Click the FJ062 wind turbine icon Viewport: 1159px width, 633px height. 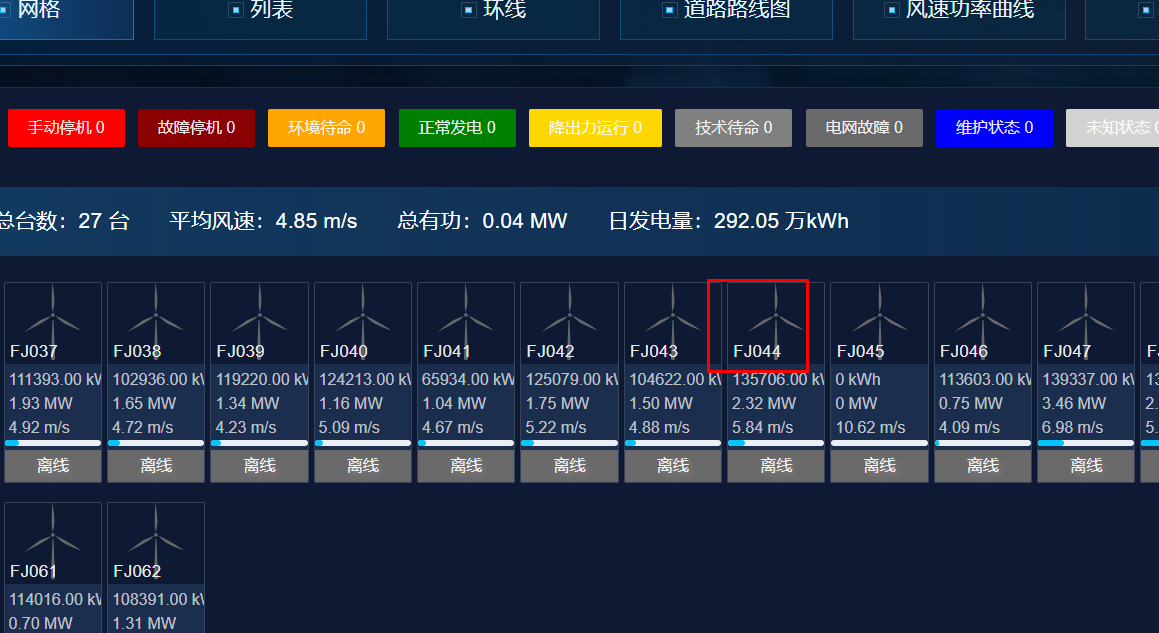pyautogui.click(x=156, y=532)
